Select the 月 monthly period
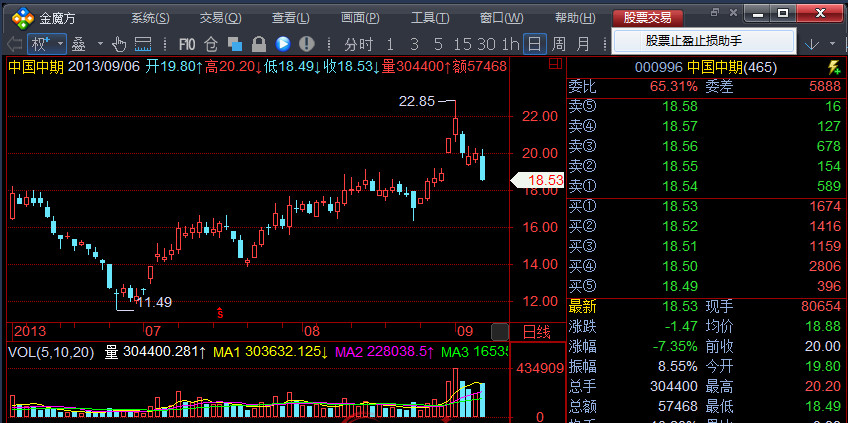This screenshot has height=423, width=848. tap(582, 44)
